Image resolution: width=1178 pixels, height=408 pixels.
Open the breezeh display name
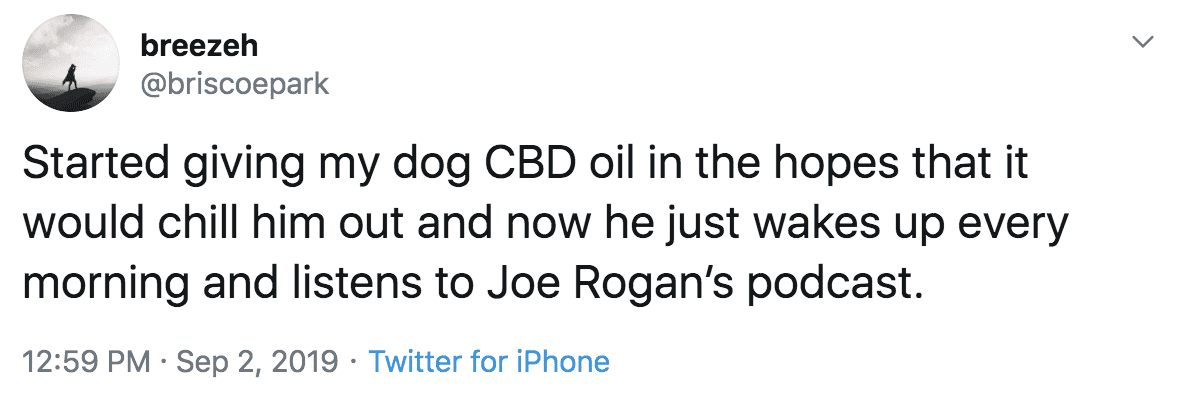[199, 46]
